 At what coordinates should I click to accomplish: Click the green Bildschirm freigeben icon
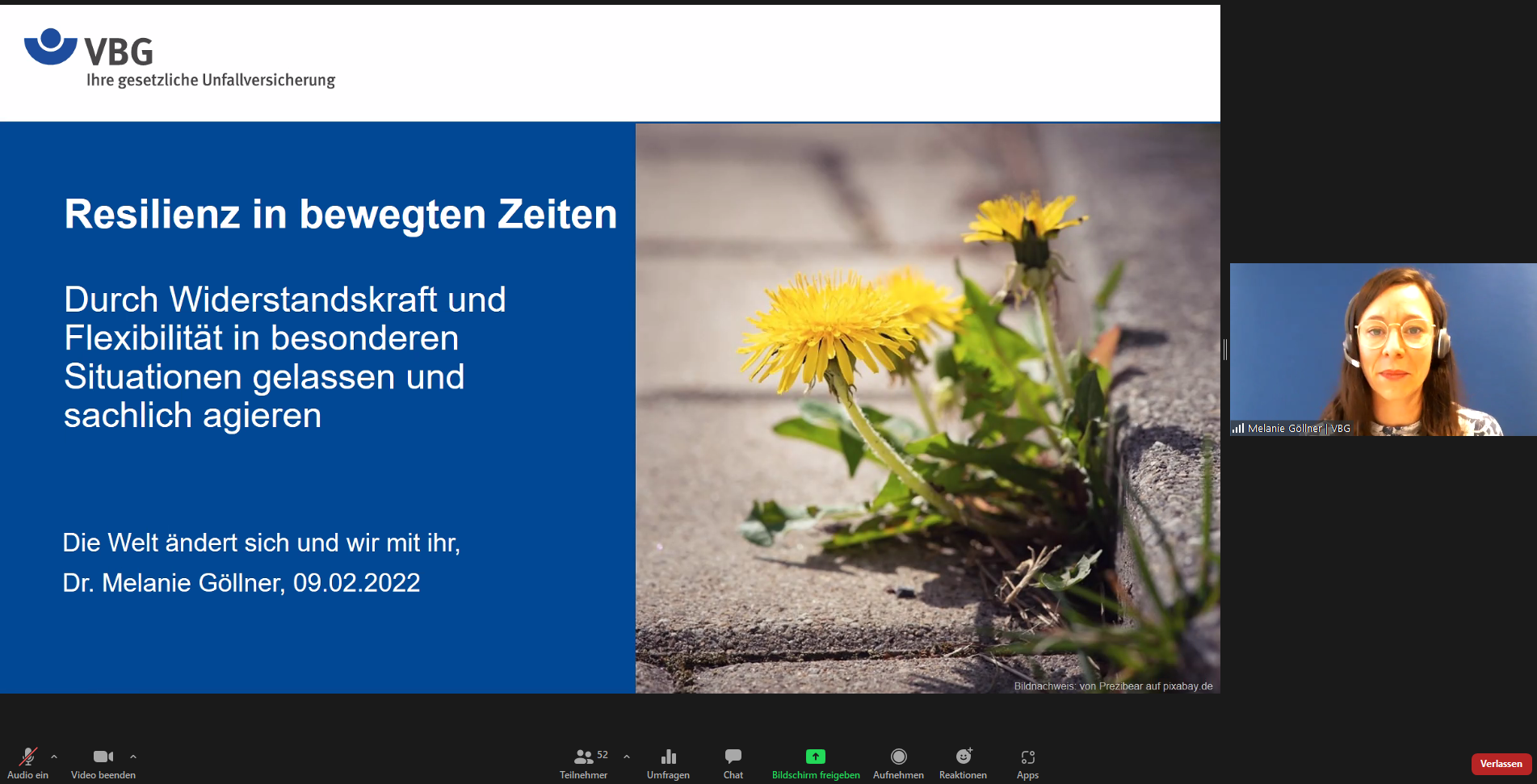click(x=815, y=757)
